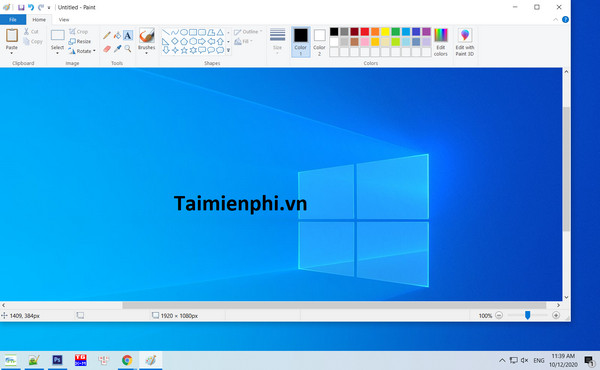600x370 pixels.
Task: Select the Eraser tool
Action: click(x=107, y=49)
